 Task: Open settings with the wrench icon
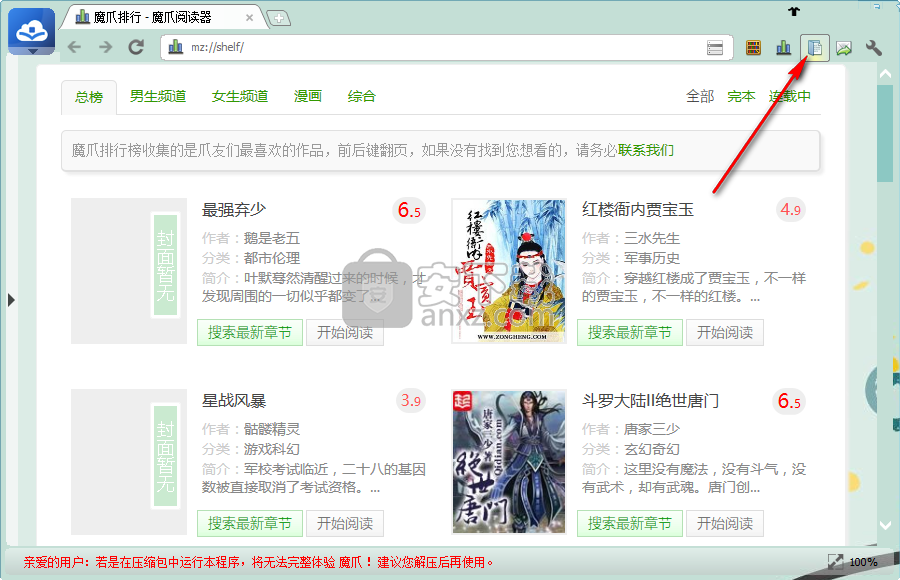[x=874, y=48]
